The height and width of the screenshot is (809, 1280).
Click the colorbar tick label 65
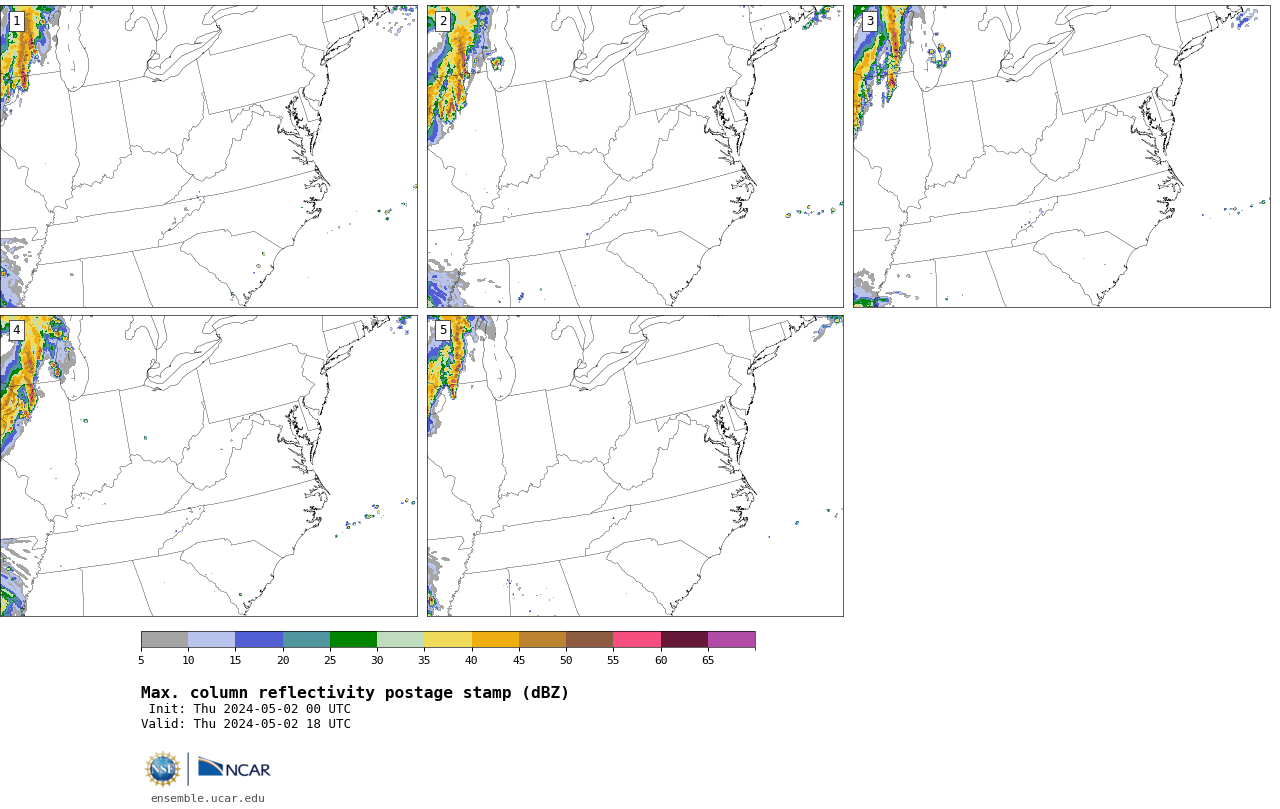click(708, 660)
